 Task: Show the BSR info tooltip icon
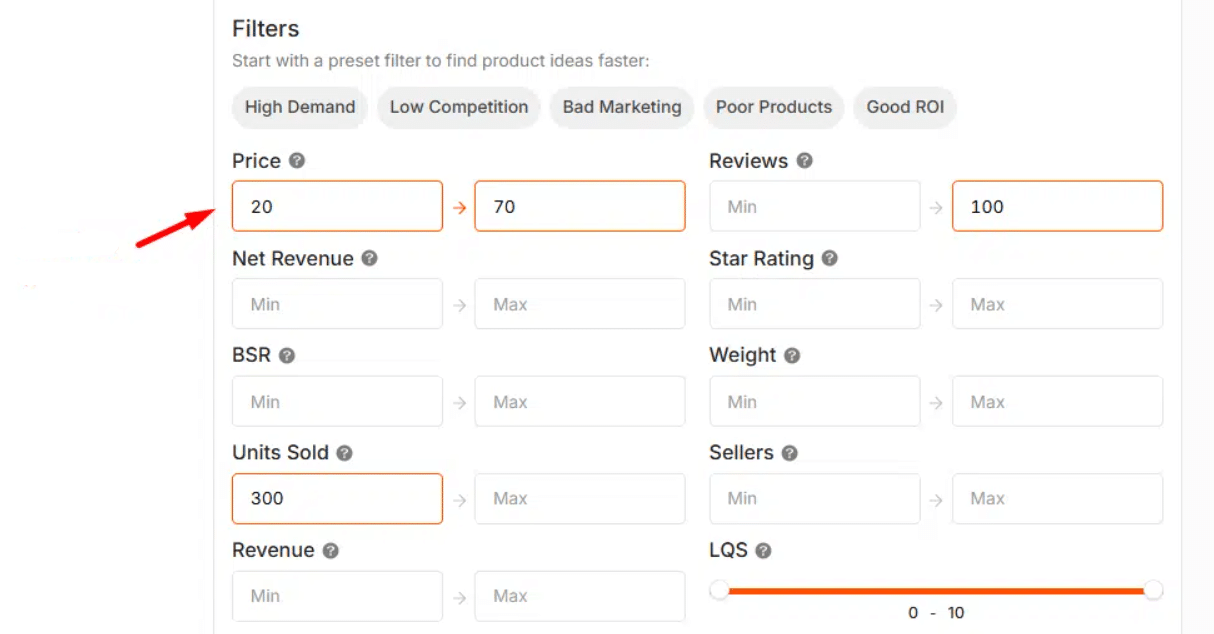pos(287,356)
